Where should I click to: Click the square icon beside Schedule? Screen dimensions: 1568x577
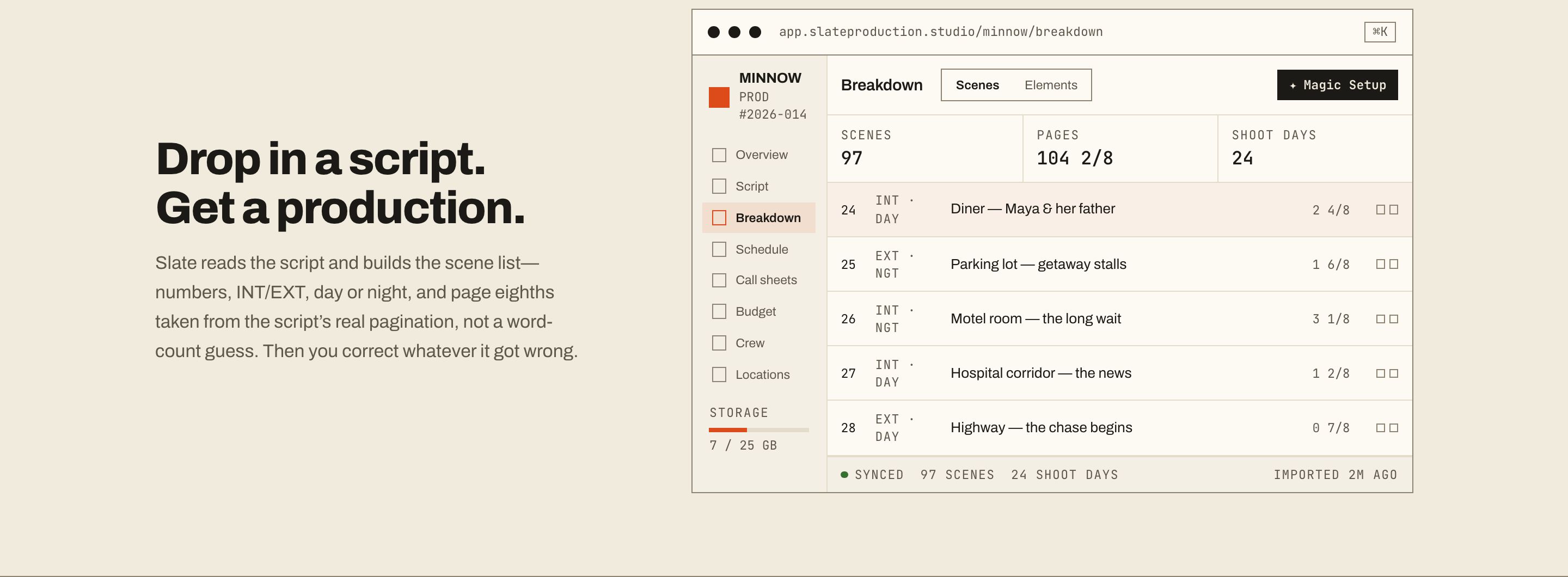[x=719, y=249]
